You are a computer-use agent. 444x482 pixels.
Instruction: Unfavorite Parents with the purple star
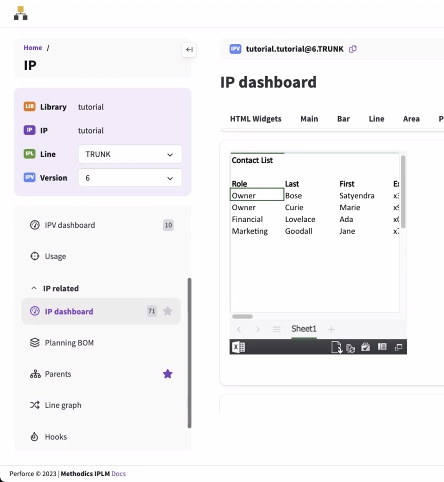point(168,374)
